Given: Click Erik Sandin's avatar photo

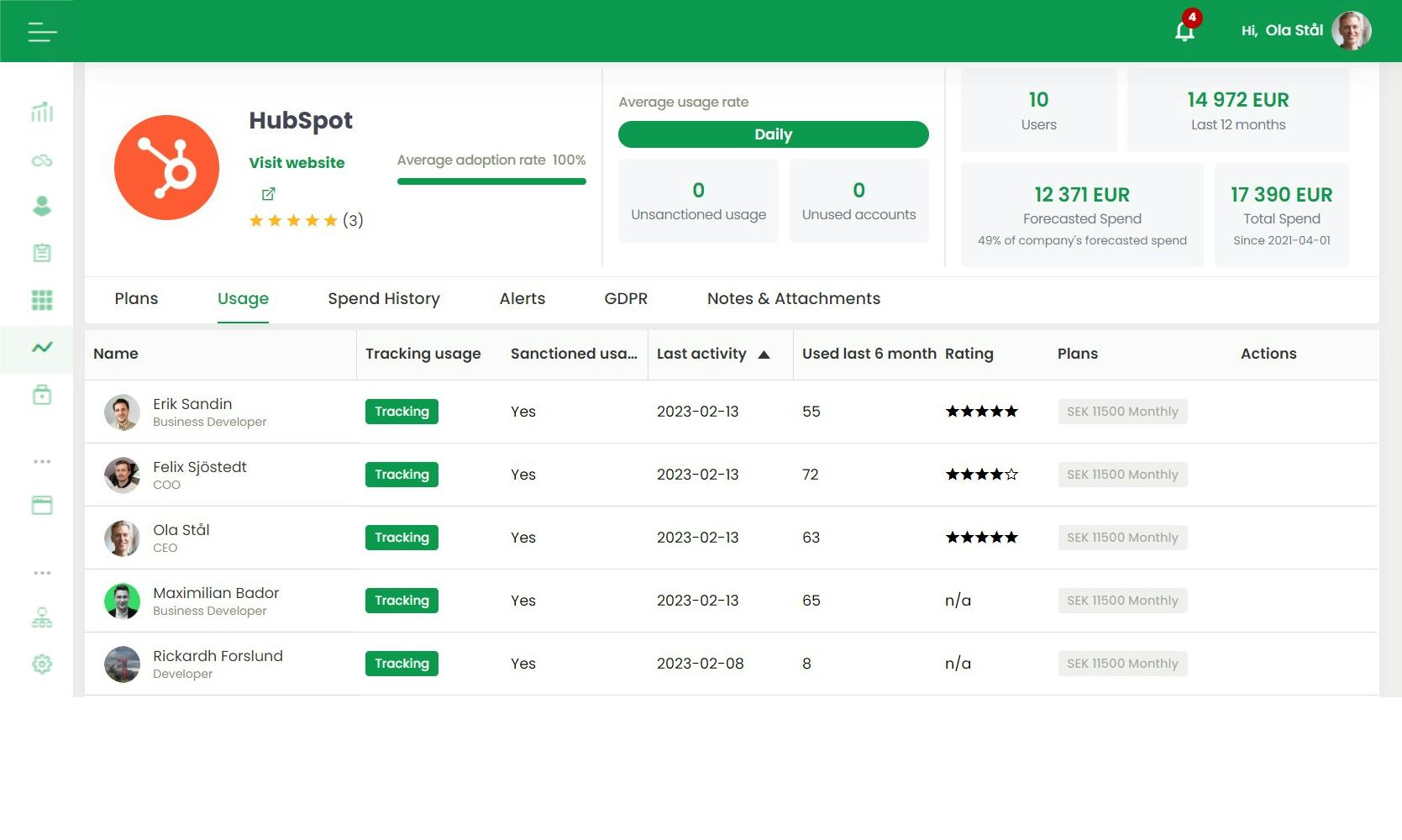Looking at the screenshot, I should (x=122, y=412).
